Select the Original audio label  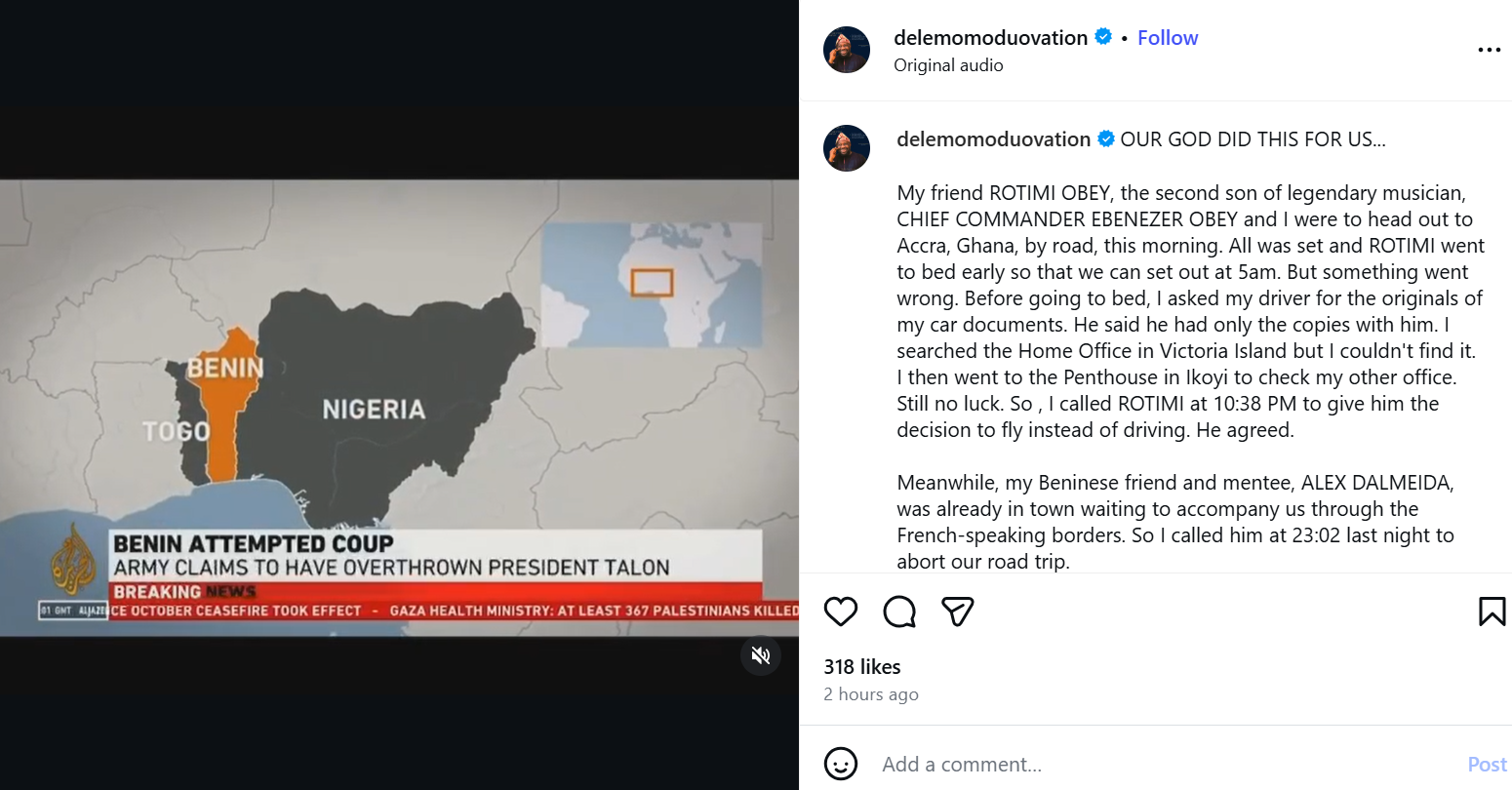pos(948,64)
